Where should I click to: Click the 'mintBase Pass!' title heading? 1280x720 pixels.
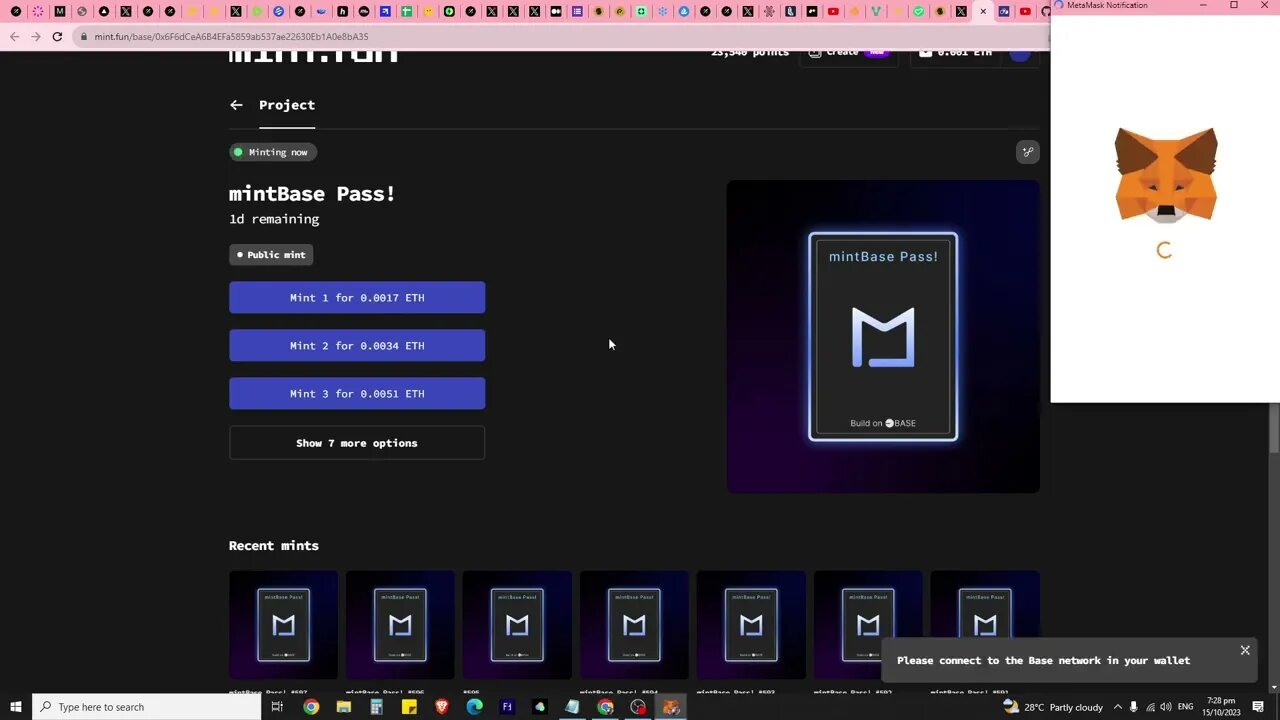pos(312,194)
